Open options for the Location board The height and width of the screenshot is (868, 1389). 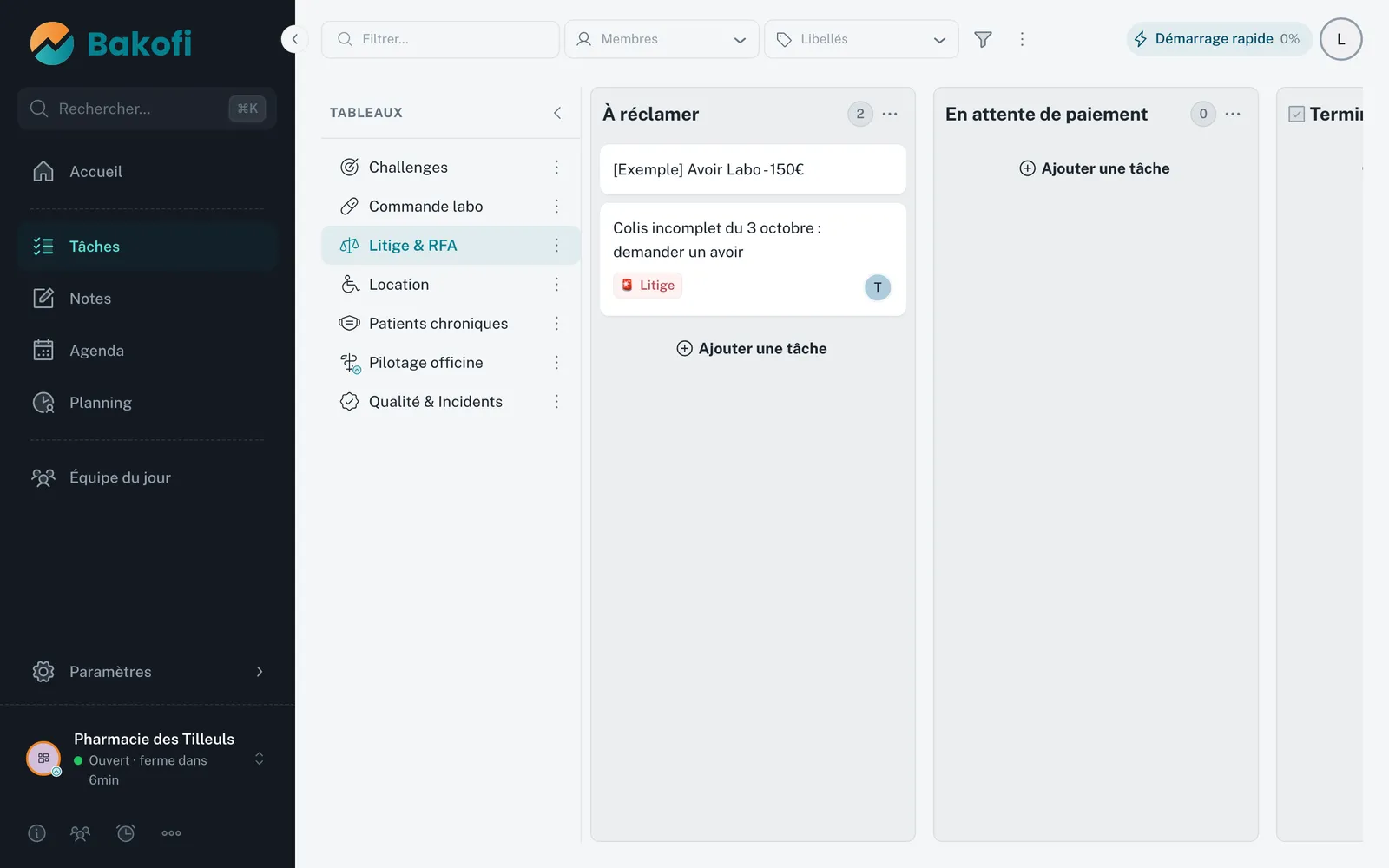point(556,285)
